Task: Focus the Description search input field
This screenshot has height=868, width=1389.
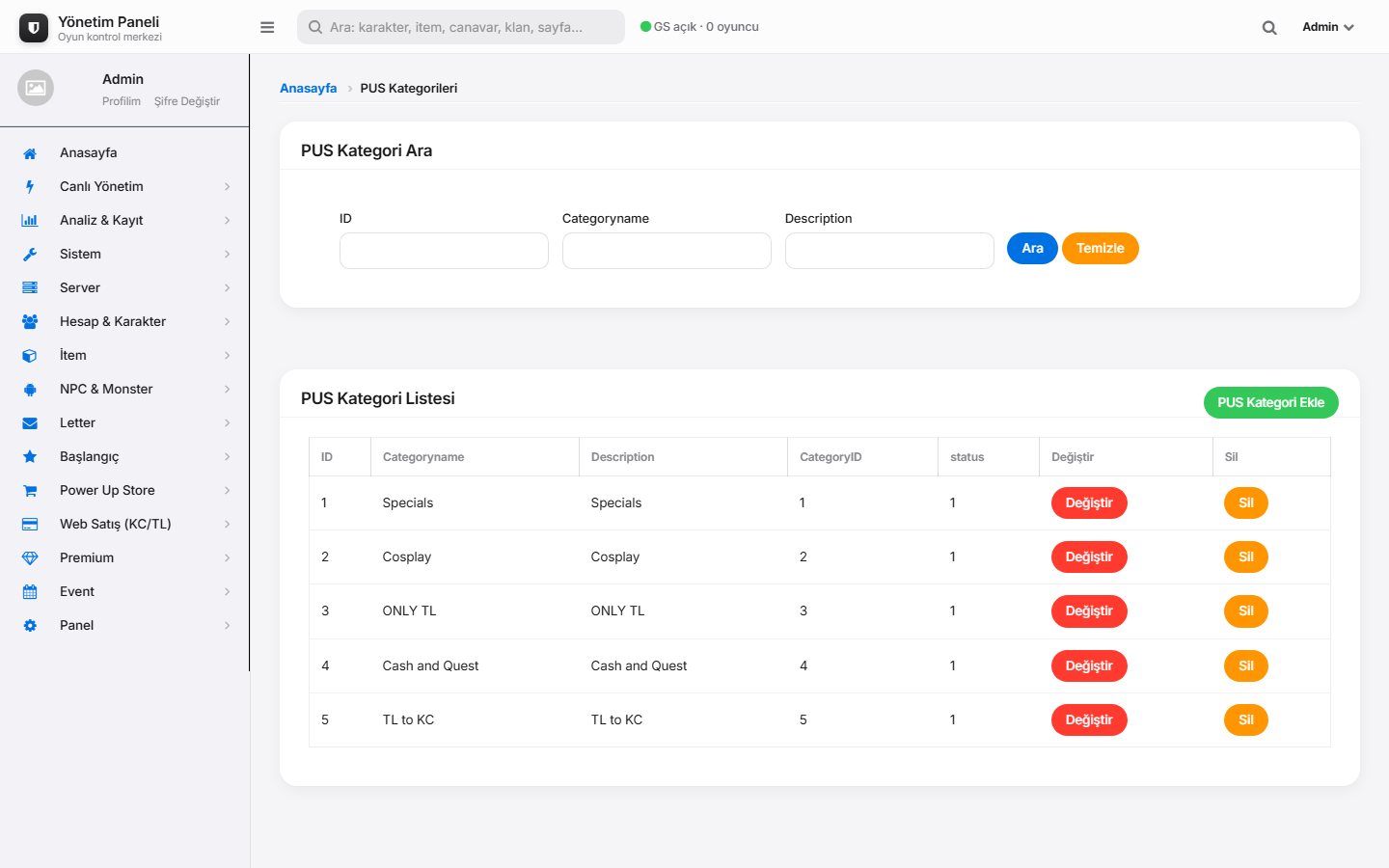Action: point(889,251)
